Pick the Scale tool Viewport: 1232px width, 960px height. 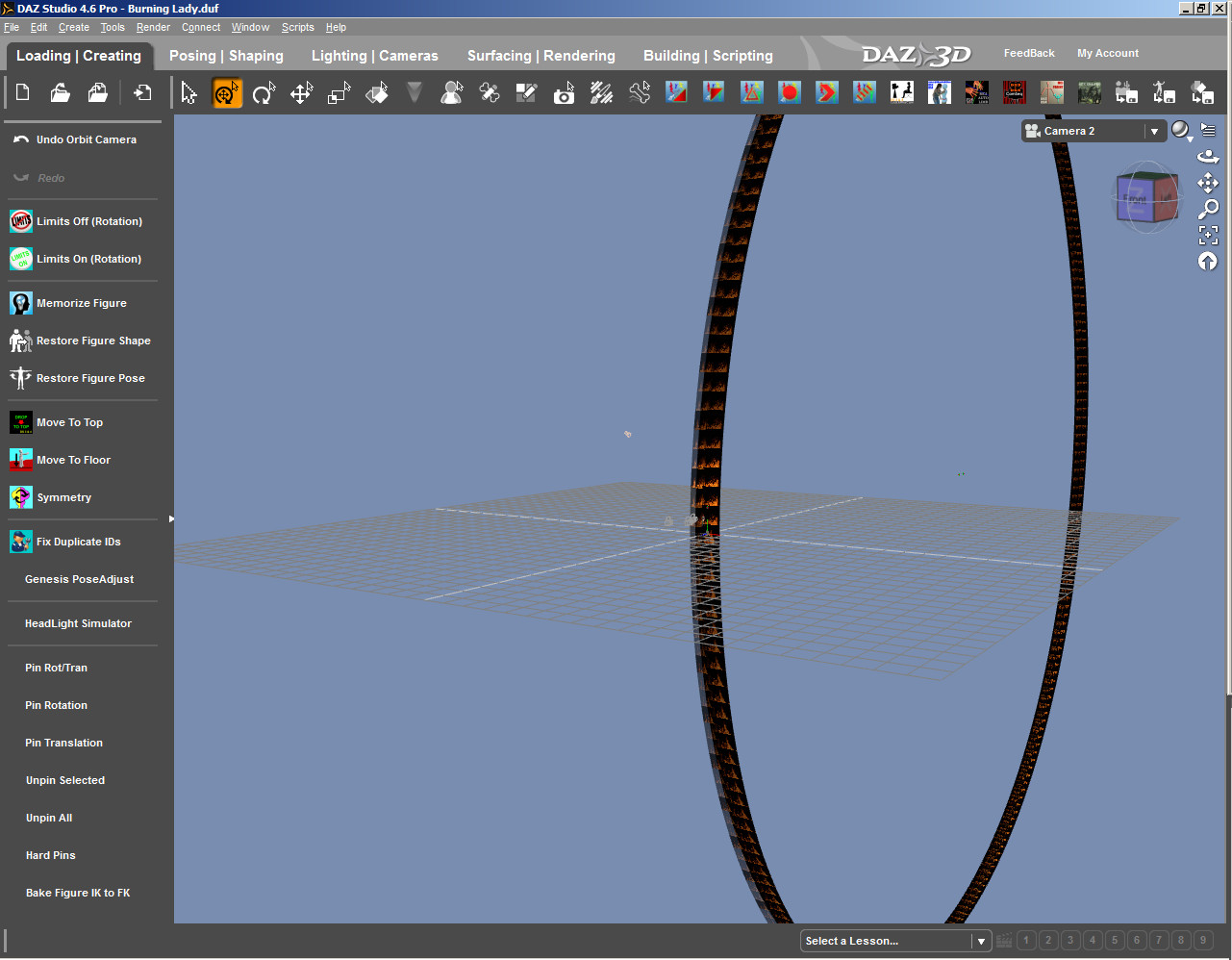click(339, 93)
